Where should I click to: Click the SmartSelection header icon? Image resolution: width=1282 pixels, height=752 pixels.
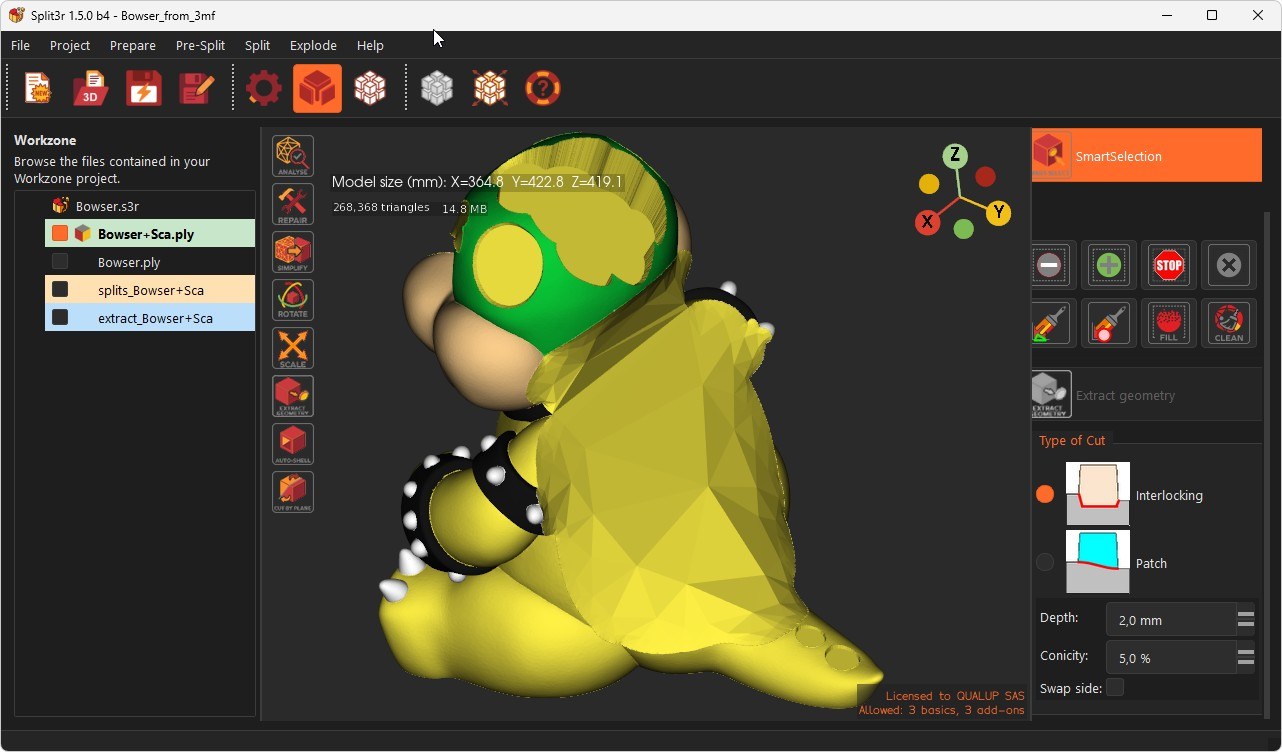point(1051,155)
